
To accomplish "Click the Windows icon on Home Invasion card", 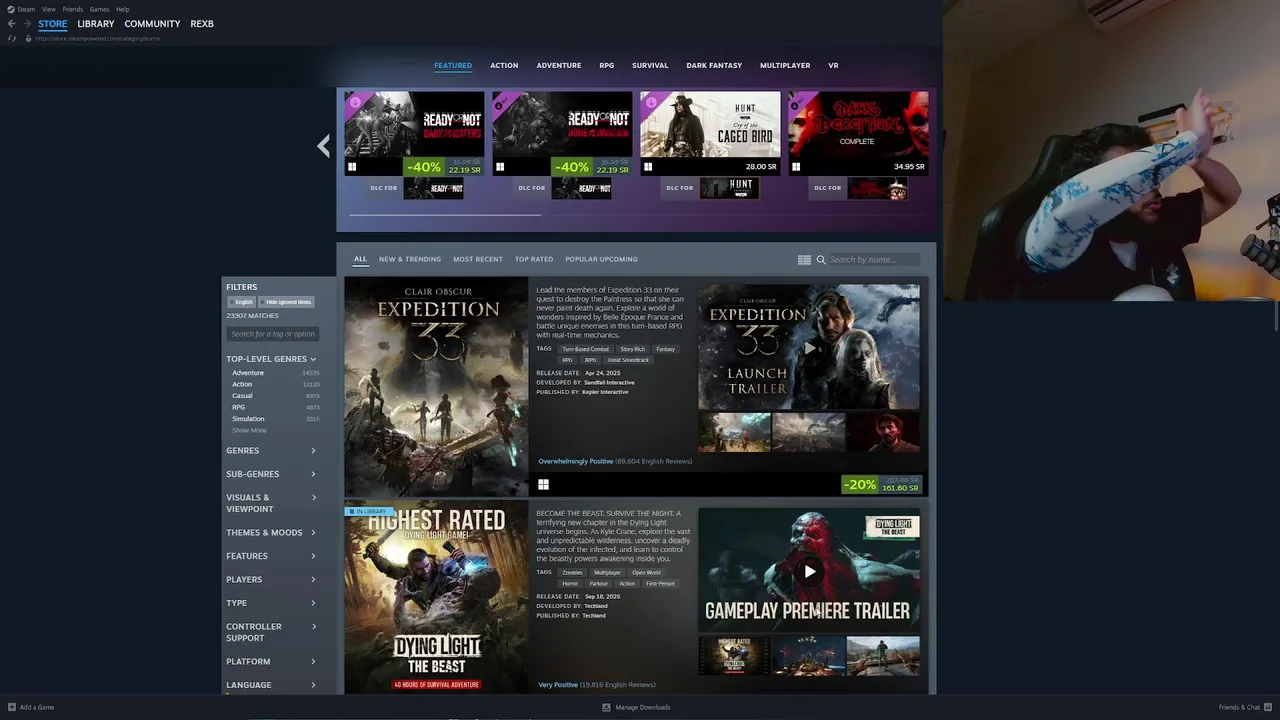I will point(500,167).
